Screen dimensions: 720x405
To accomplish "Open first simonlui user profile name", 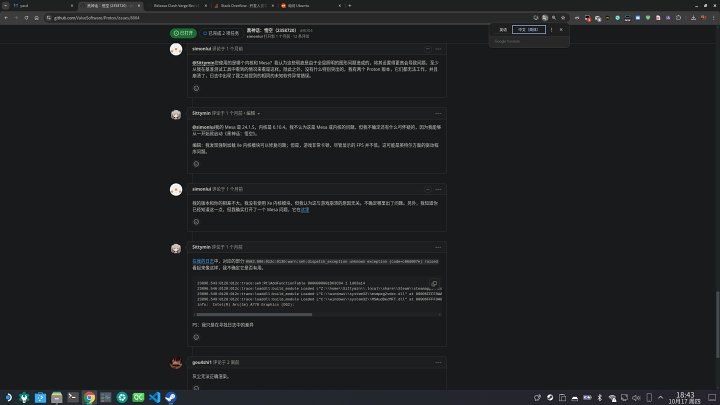I will pyautogui.click(x=201, y=49).
